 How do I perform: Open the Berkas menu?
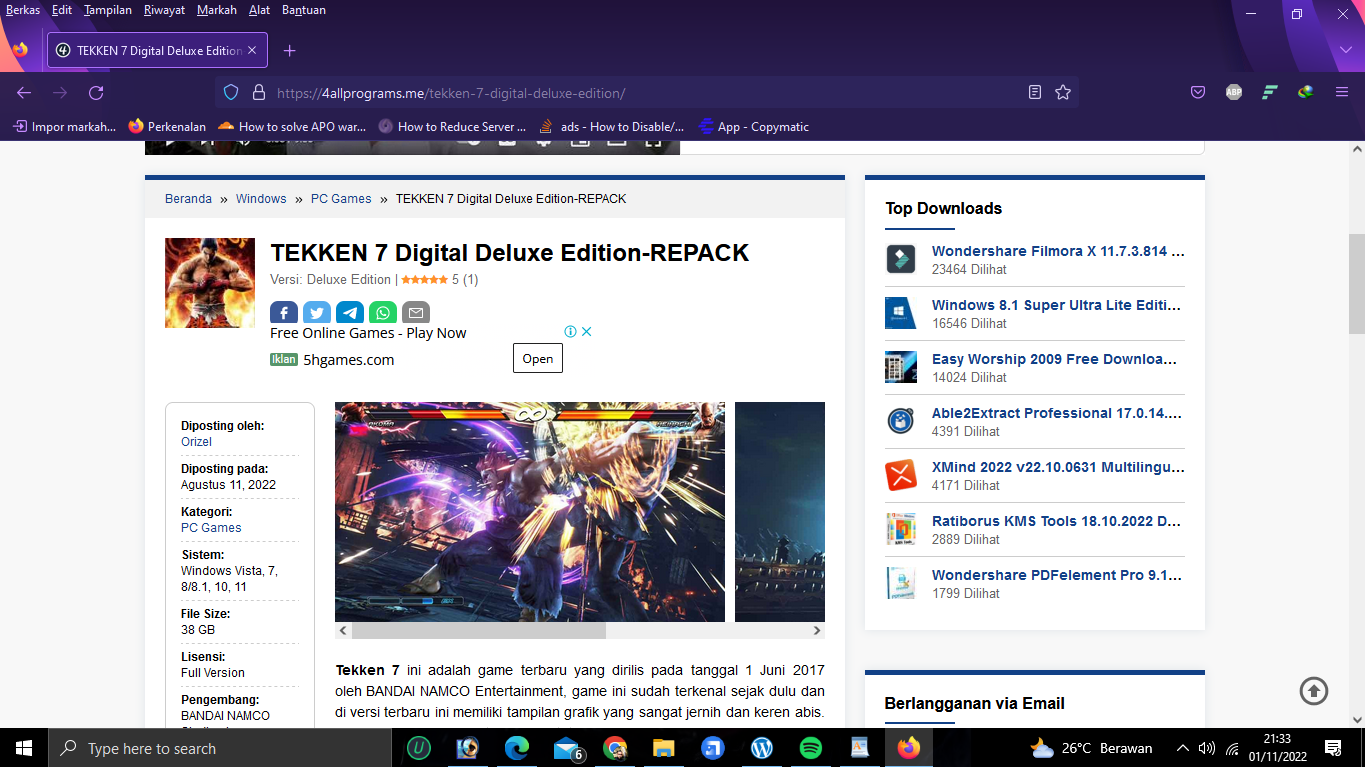(x=23, y=10)
